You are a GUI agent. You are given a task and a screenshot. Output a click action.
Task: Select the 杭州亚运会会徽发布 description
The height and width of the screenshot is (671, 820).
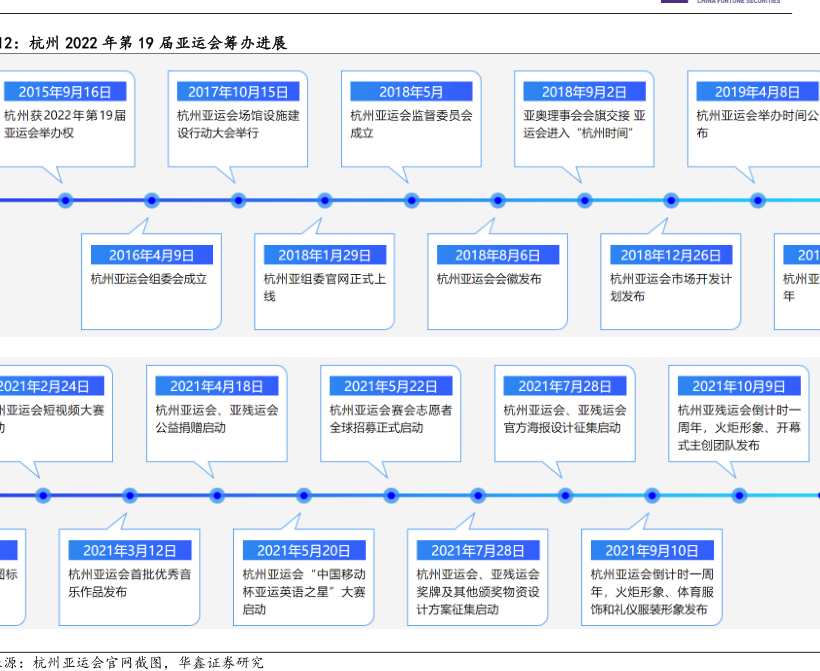tap(489, 279)
